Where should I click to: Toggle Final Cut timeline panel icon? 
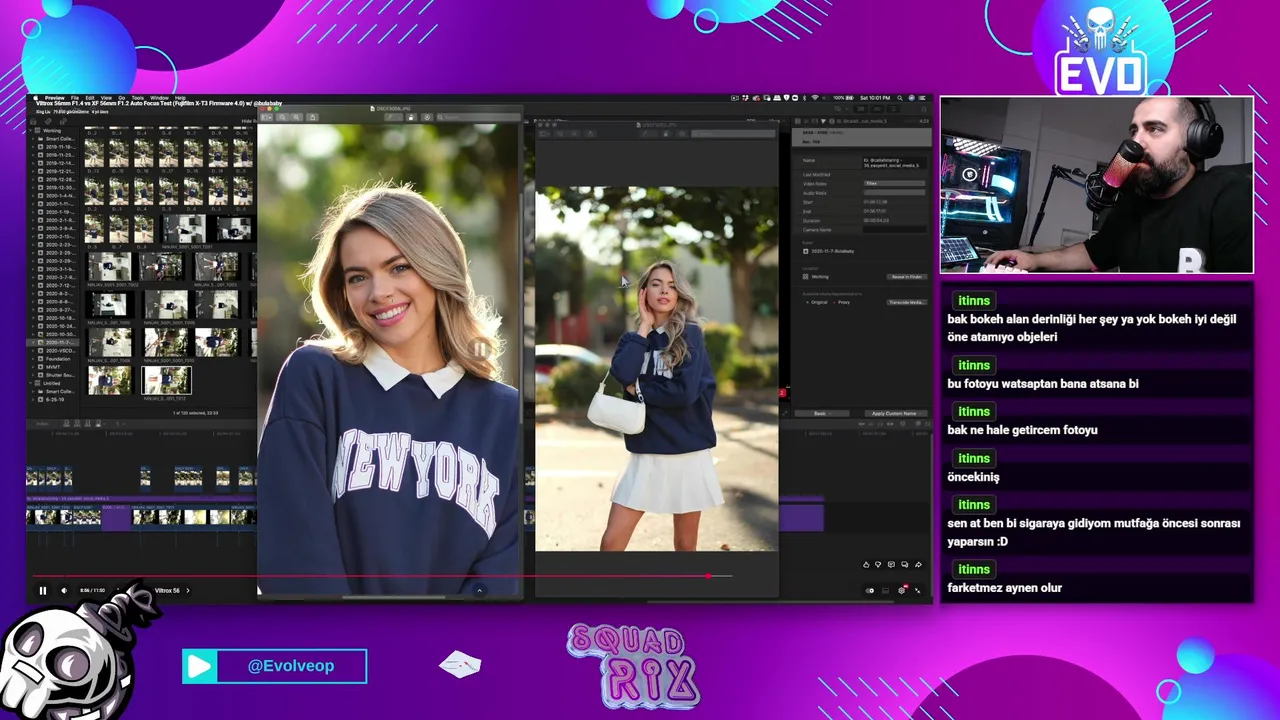click(877, 109)
